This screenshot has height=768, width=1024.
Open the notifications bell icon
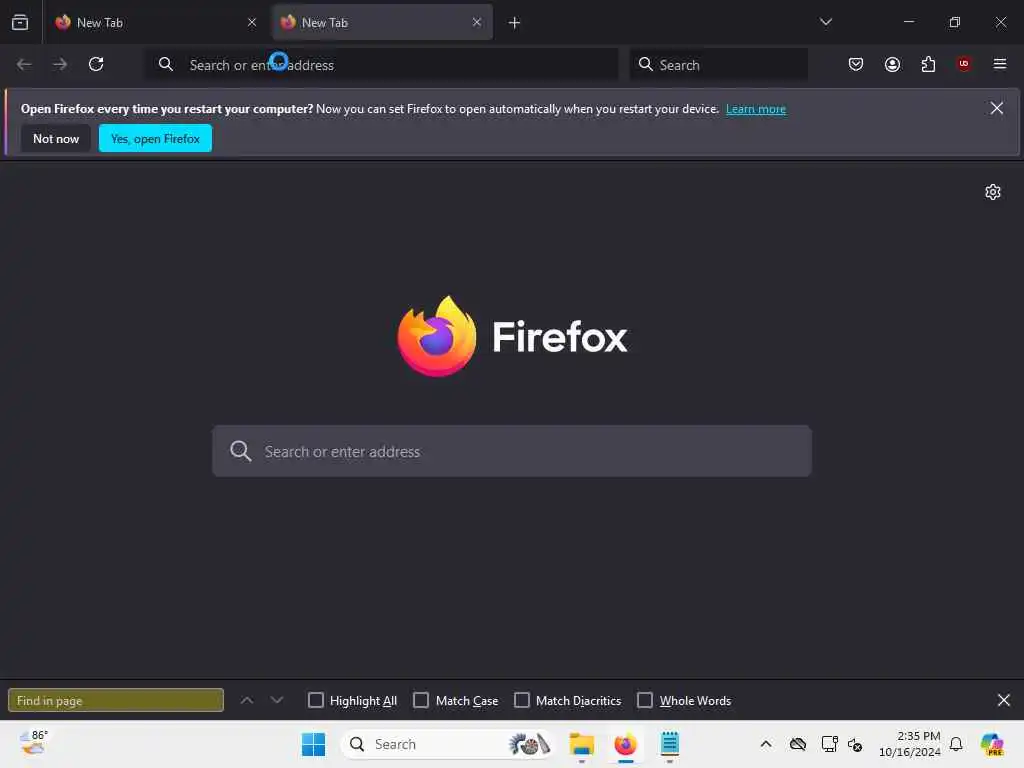tap(956, 744)
